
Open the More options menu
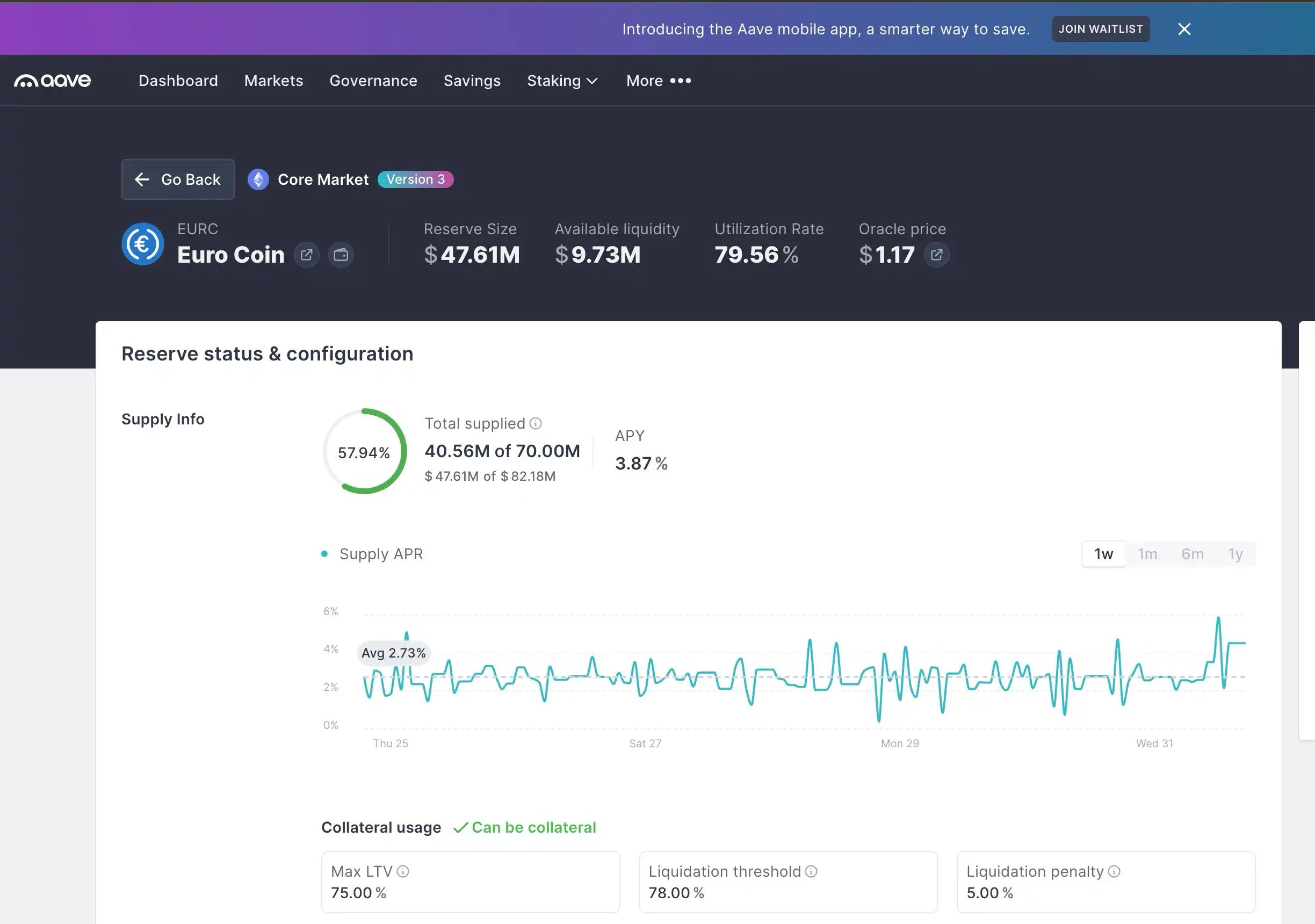tap(659, 81)
